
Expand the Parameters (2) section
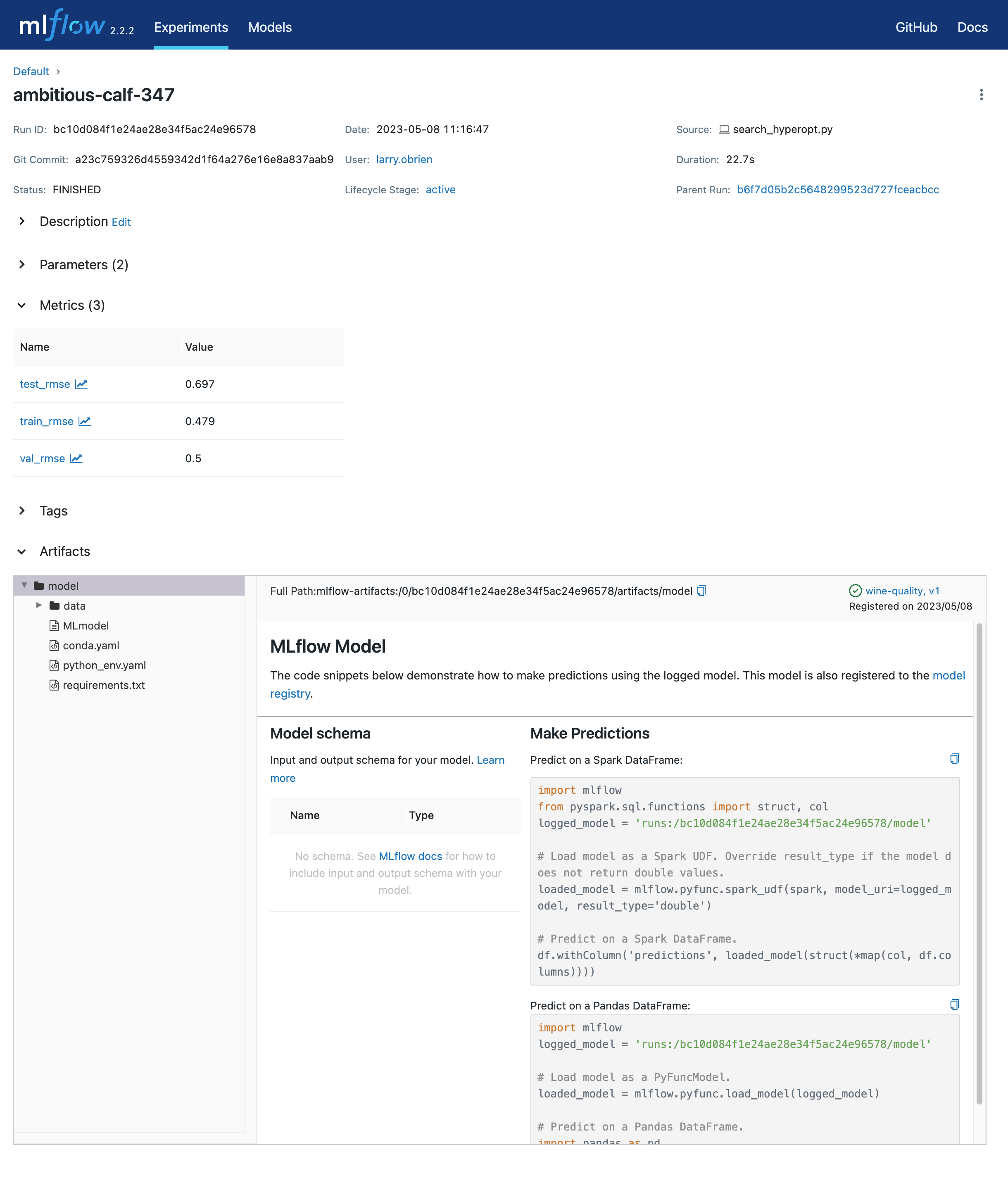22,264
